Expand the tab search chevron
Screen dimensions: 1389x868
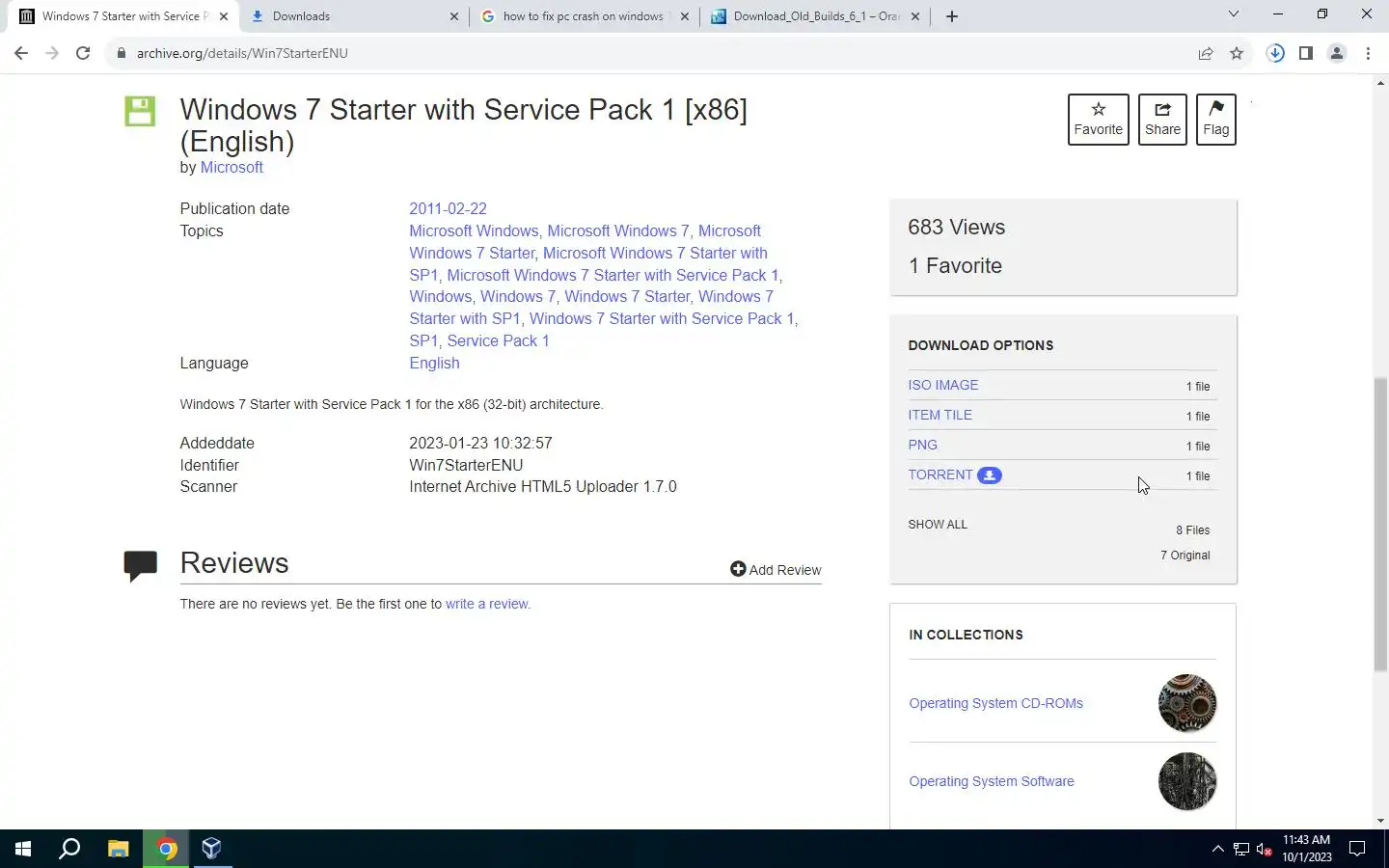[1233, 14]
